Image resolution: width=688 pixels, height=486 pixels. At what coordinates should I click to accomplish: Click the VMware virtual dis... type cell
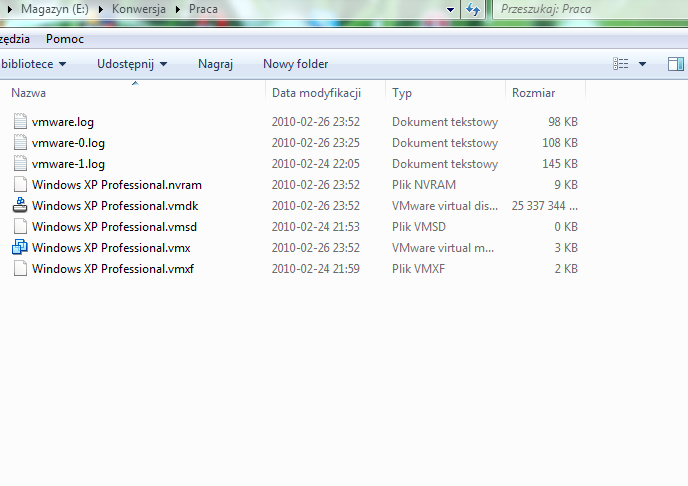(445, 206)
